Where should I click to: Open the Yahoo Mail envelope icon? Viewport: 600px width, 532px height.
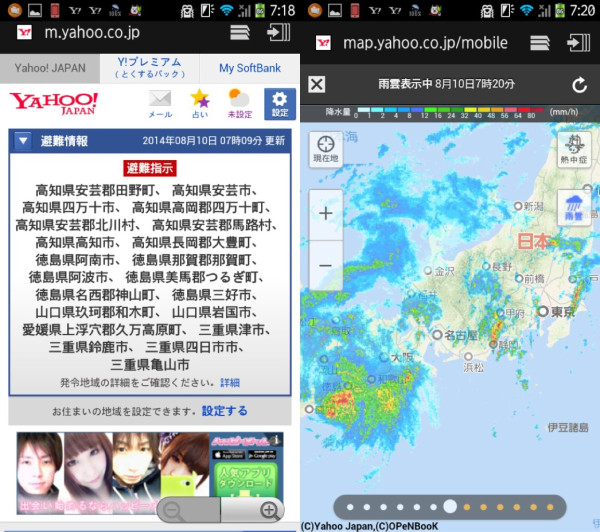pos(160,102)
